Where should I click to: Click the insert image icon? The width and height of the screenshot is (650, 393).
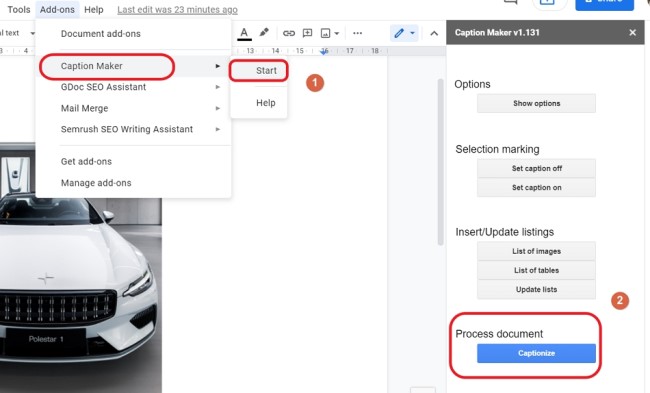point(325,33)
